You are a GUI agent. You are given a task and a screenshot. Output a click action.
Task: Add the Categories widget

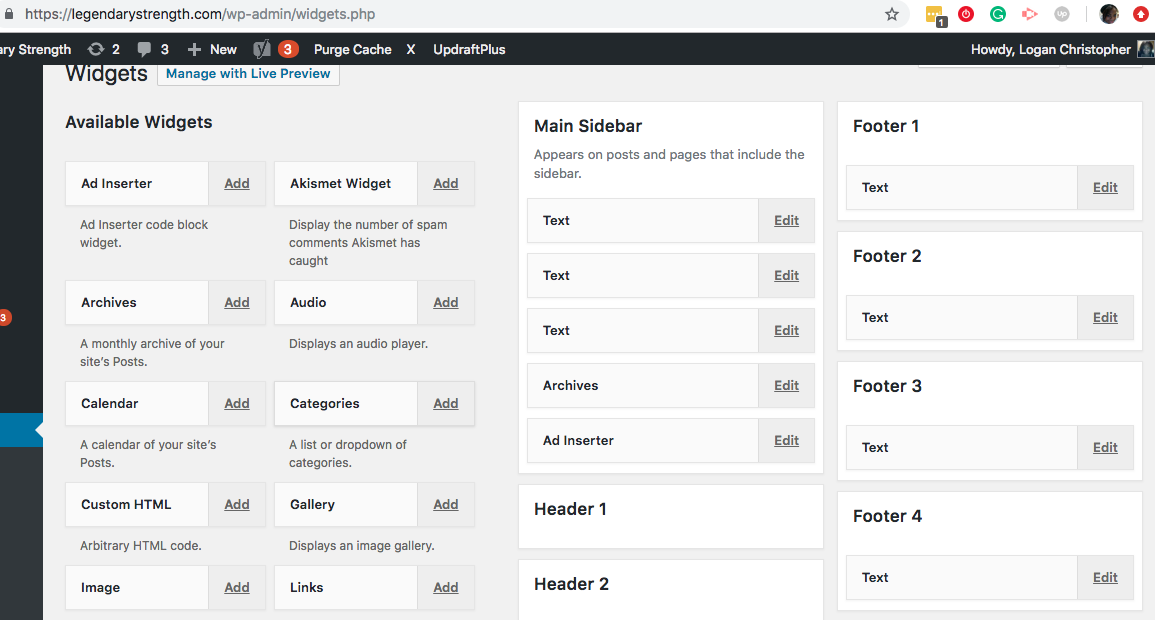[x=446, y=404]
